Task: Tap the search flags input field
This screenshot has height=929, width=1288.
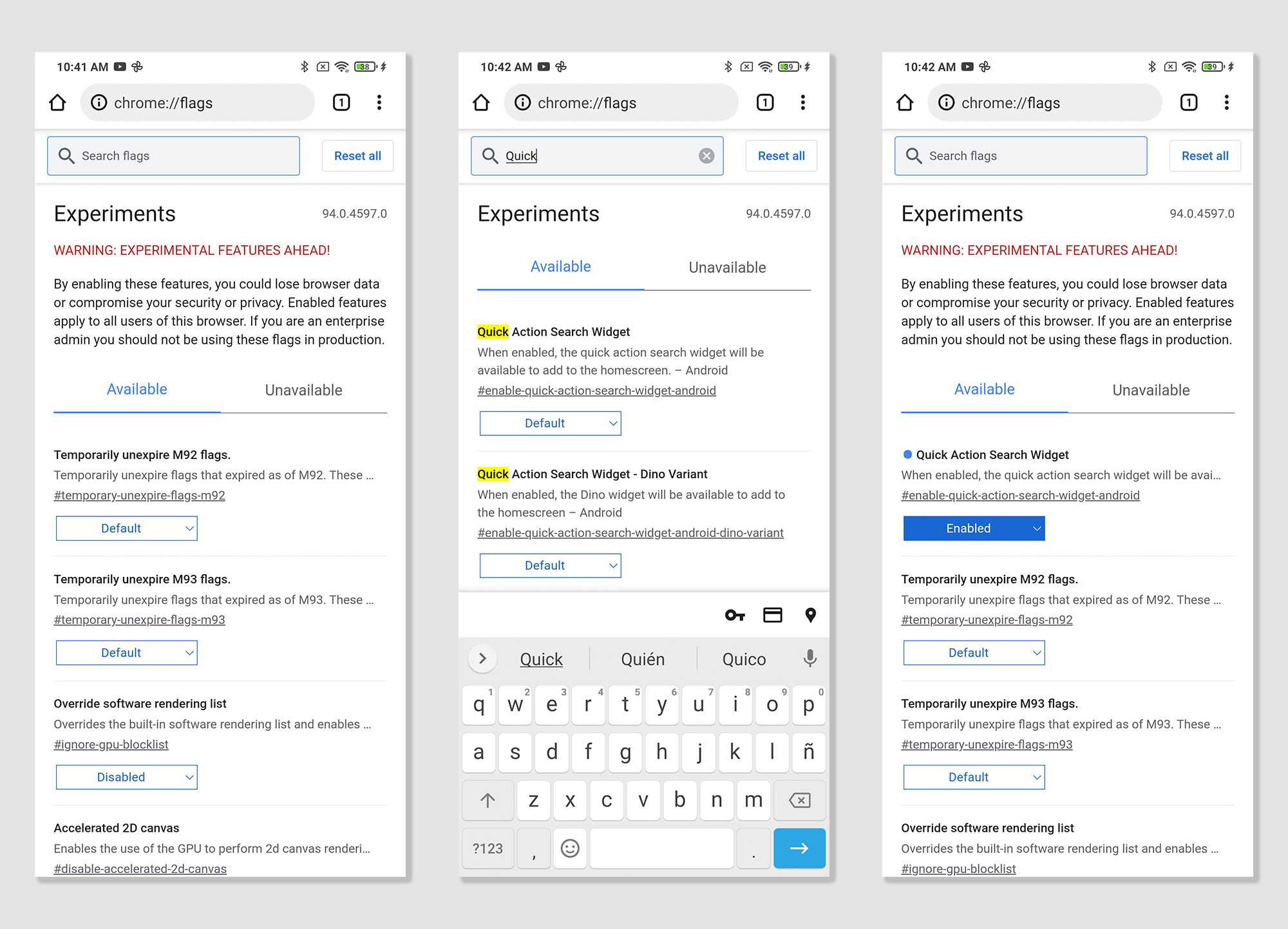Action: pos(176,155)
